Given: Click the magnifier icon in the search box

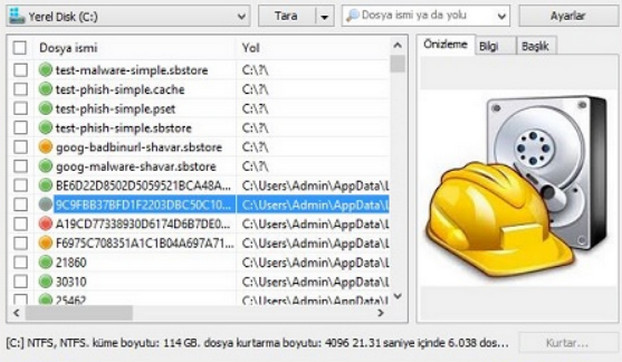Looking at the screenshot, I should tap(352, 15).
